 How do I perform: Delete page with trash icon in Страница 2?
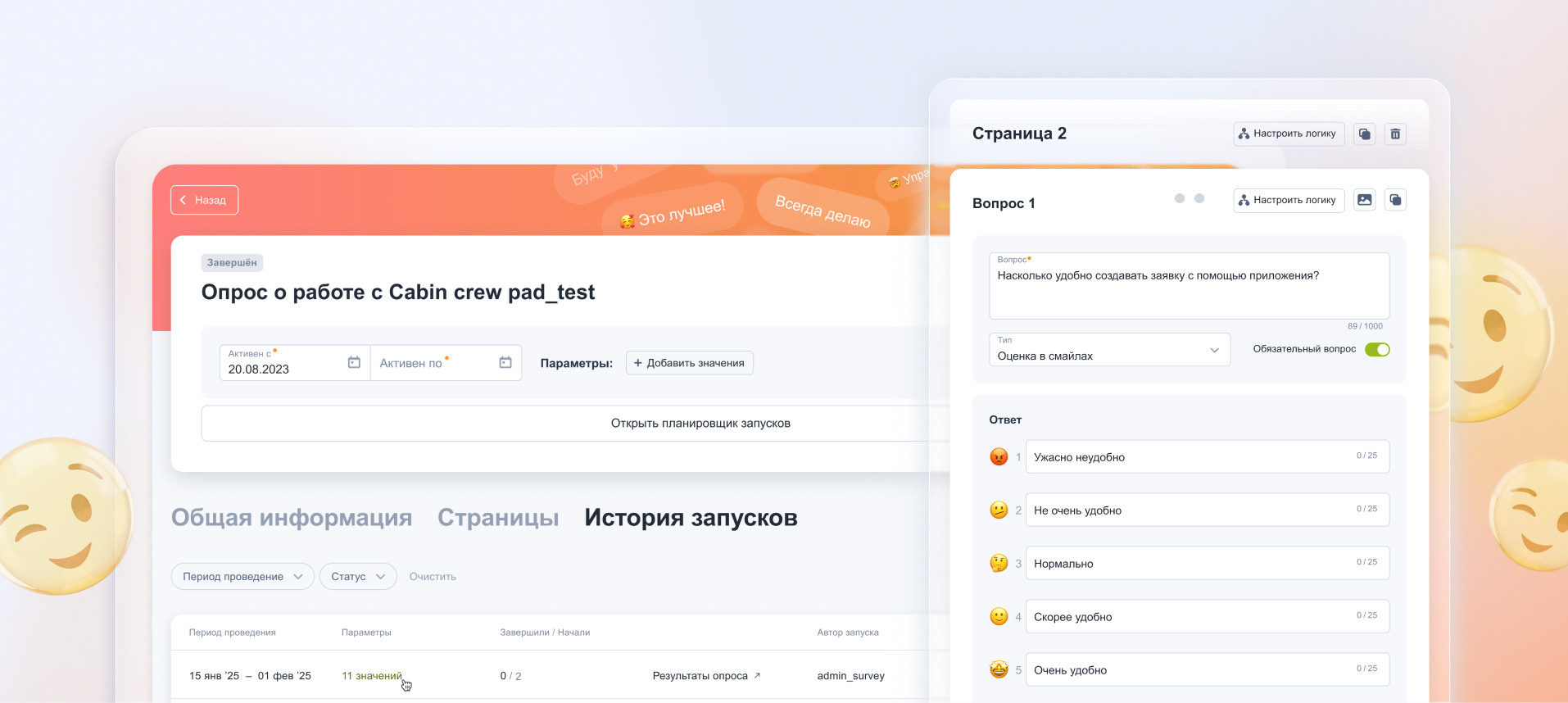coord(1395,134)
